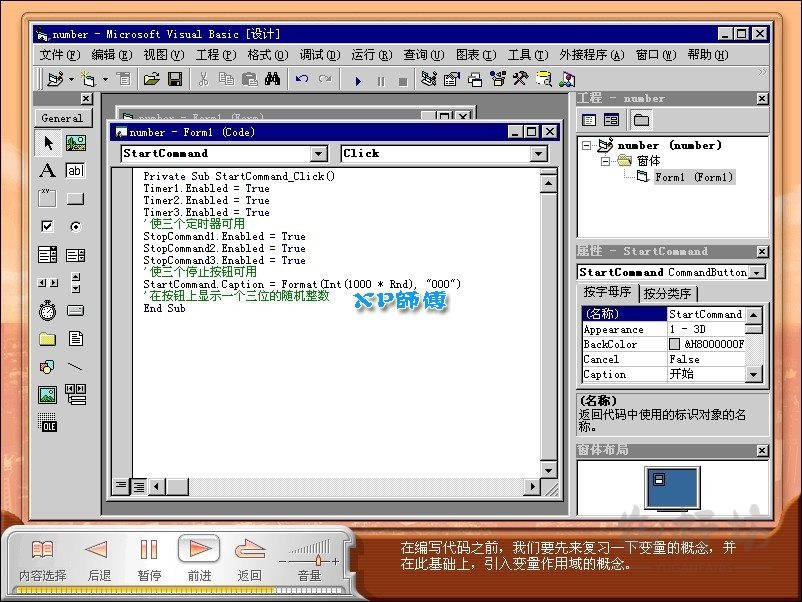Click the Open Project toolbar icon
Screen dimensions: 802x602
point(151,79)
